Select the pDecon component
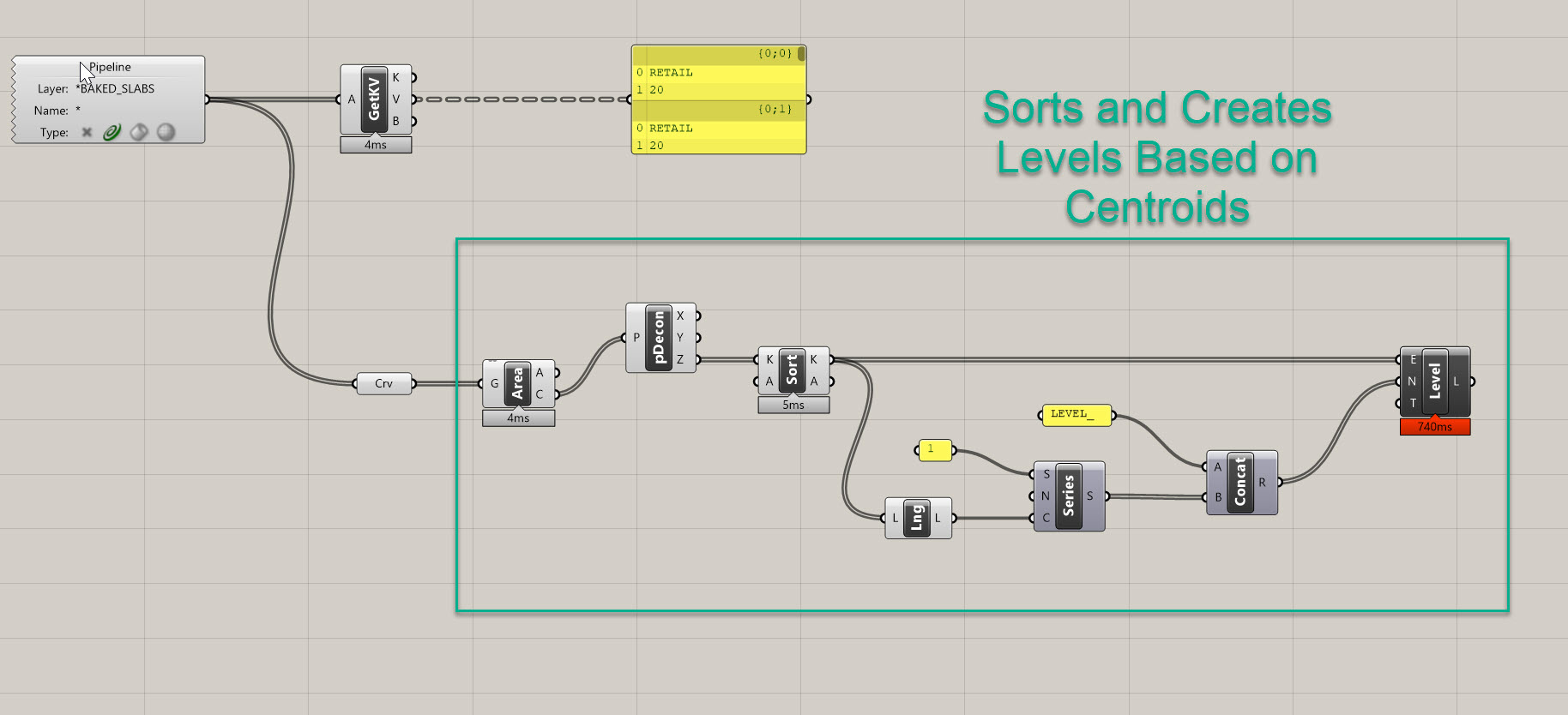Image resolution: width=1568 pixels, height=715 pixels. click(x=659, y=338)
